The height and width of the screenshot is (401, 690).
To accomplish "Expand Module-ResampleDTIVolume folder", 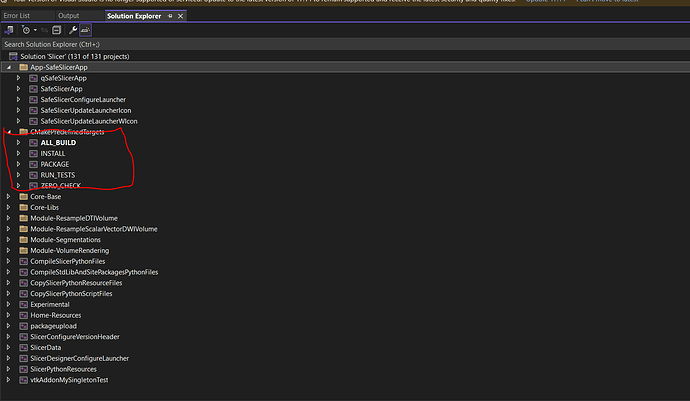I will pos(8,218).
